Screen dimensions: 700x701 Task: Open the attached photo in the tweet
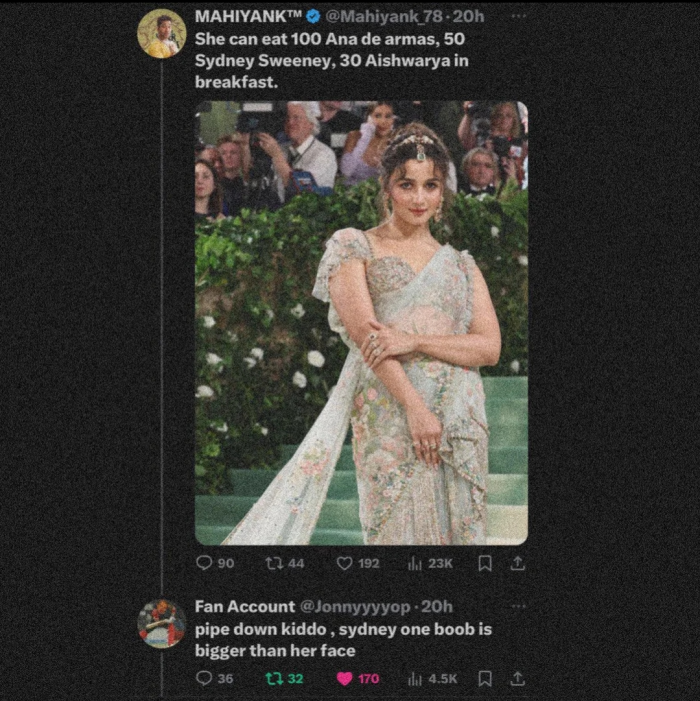click(x=361, y=322)
